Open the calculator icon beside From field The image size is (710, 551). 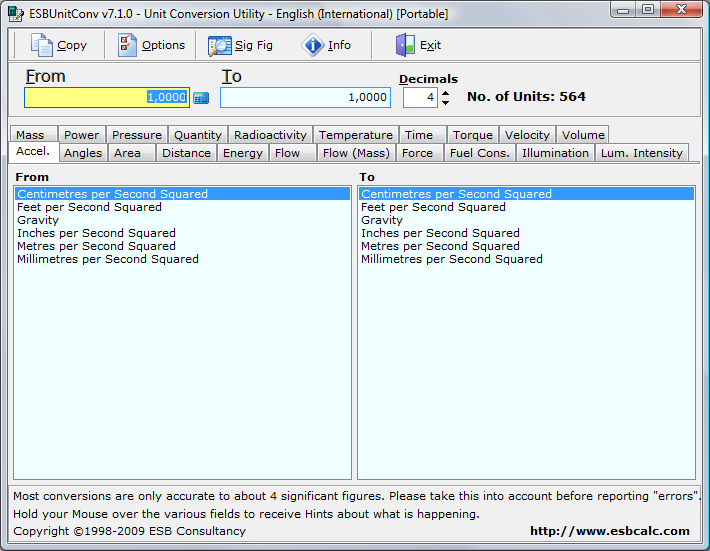tap(201, 97)
